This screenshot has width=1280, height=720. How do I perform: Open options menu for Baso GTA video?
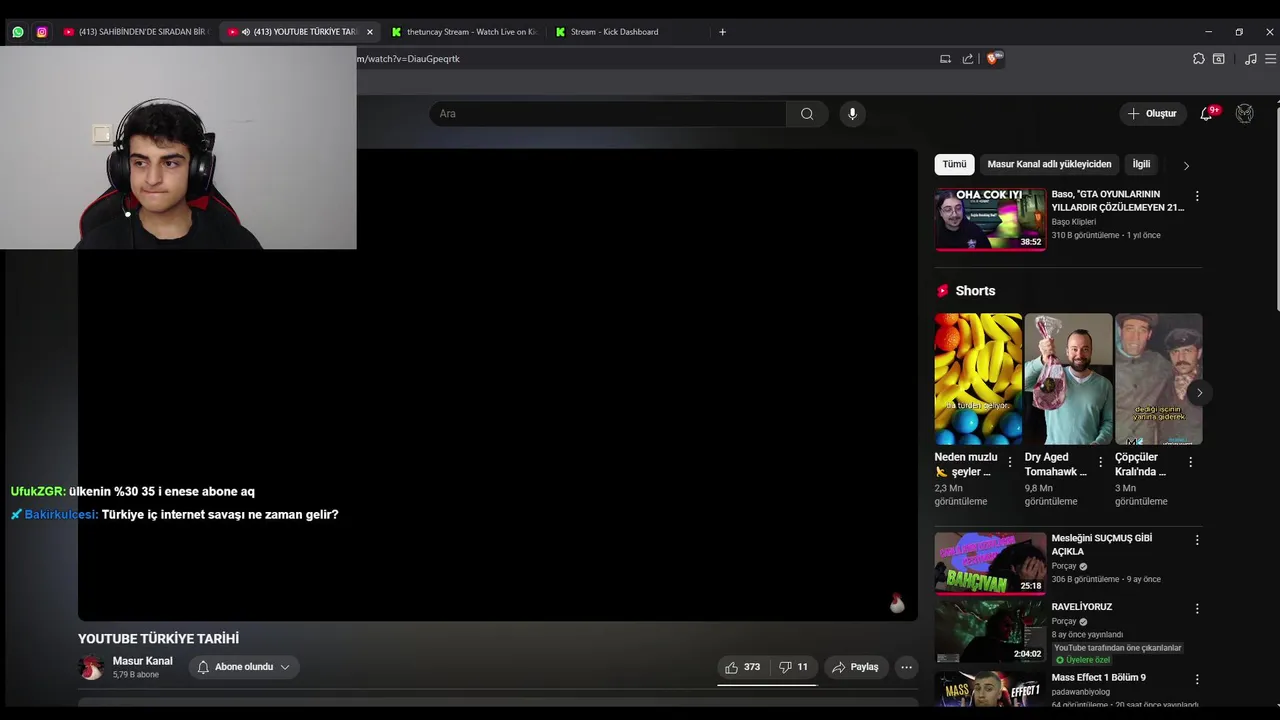(x=1197, y=196)
